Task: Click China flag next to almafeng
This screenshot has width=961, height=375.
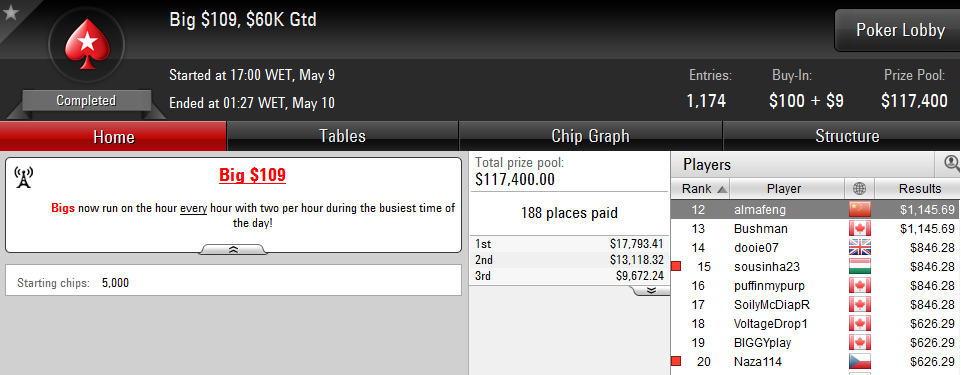Action: pyautogui.click(x=859, y=210)
